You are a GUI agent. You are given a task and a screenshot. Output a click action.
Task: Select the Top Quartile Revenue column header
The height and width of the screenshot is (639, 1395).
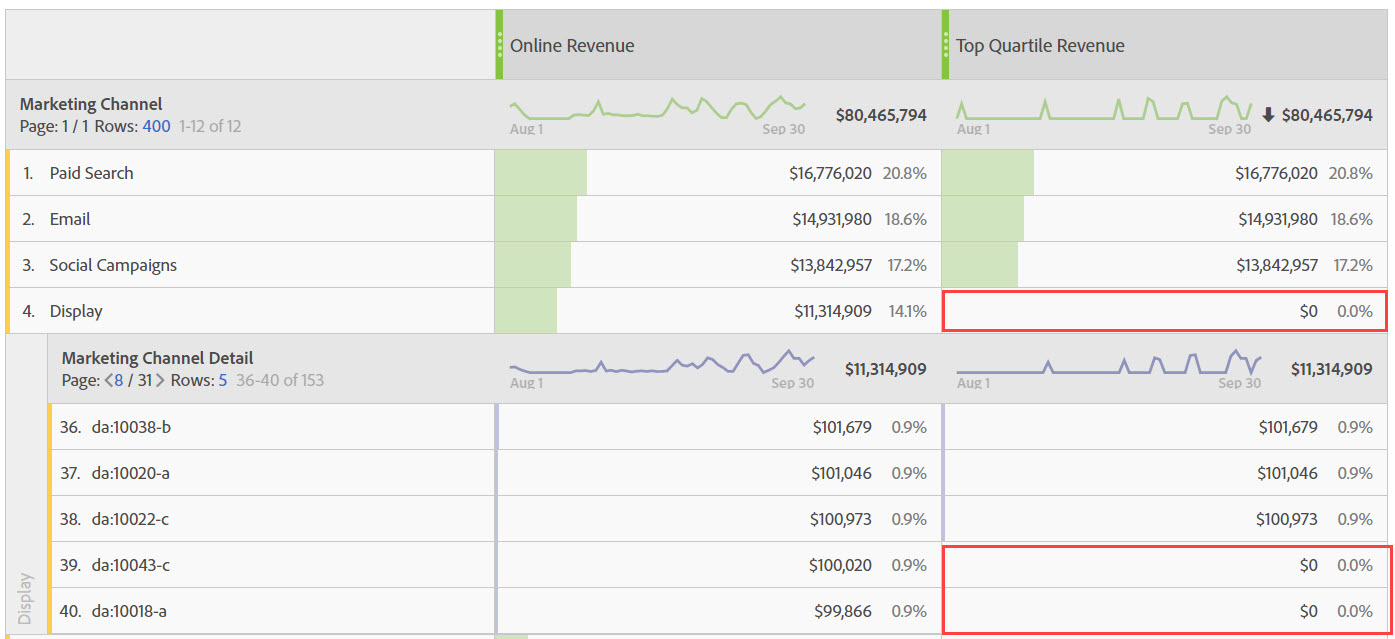pos(1040,45)
